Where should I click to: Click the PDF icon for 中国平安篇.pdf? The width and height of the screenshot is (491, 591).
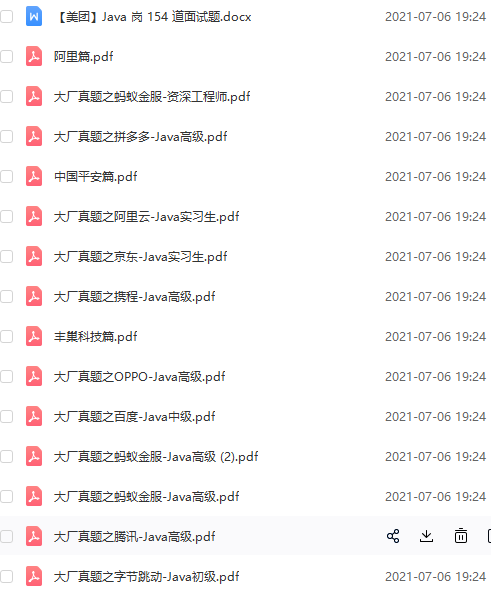point(34,176)
